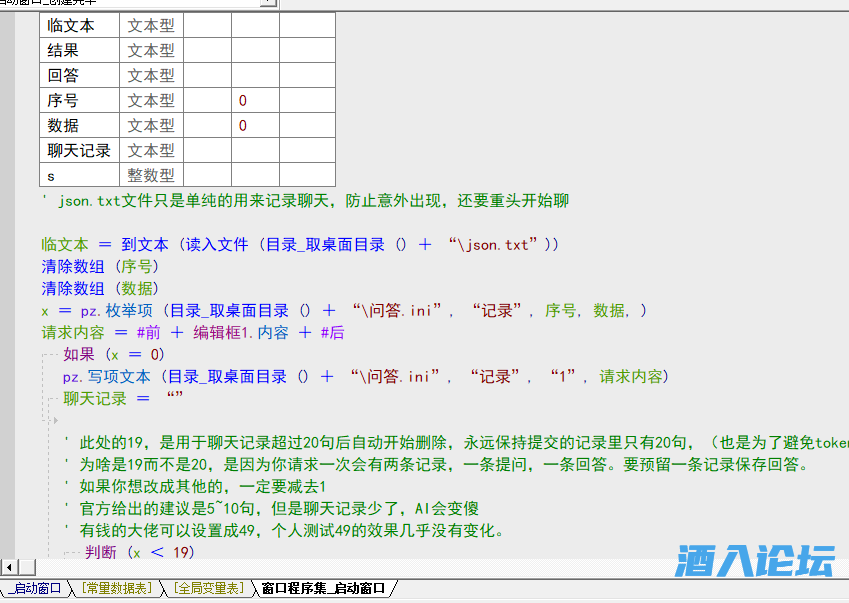849x603 pixels.
Task: Click comment line starting 如果你想改成其他的
Action: [x=195, y=487]
